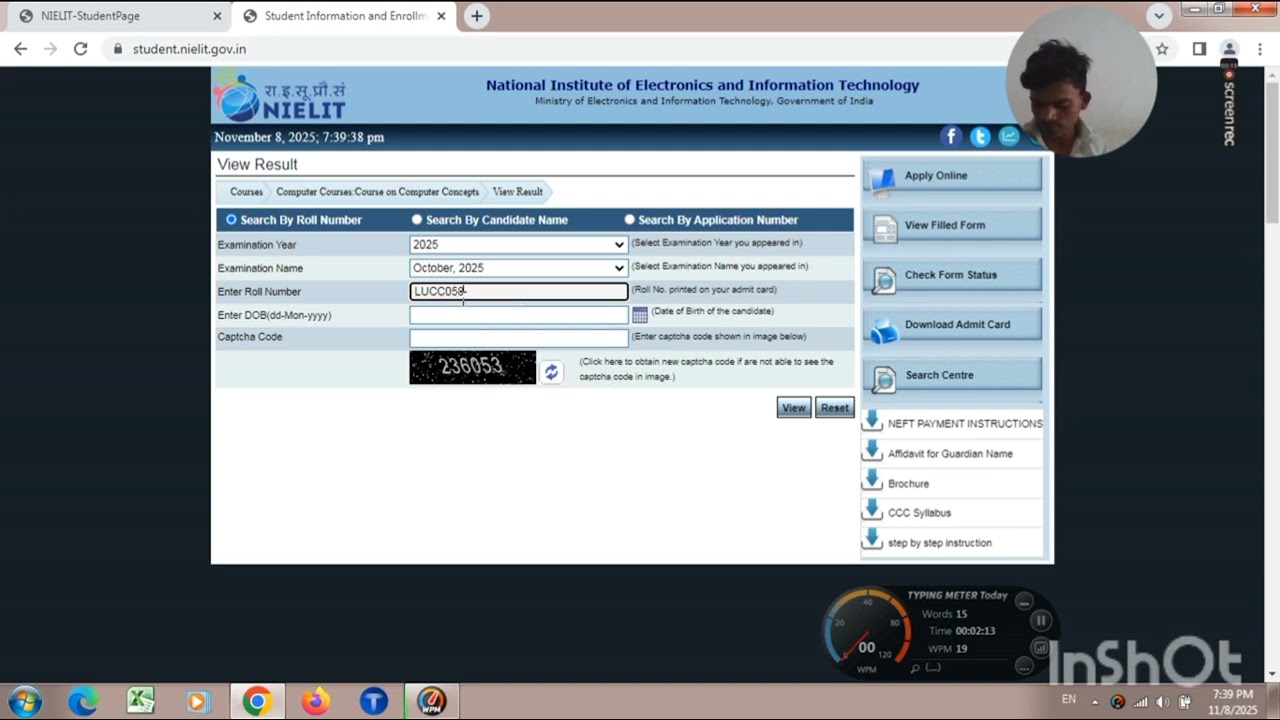
Task: Close the NIELIT-StudentPage tab
Action: pyautogui.click(x=217, y=16)
